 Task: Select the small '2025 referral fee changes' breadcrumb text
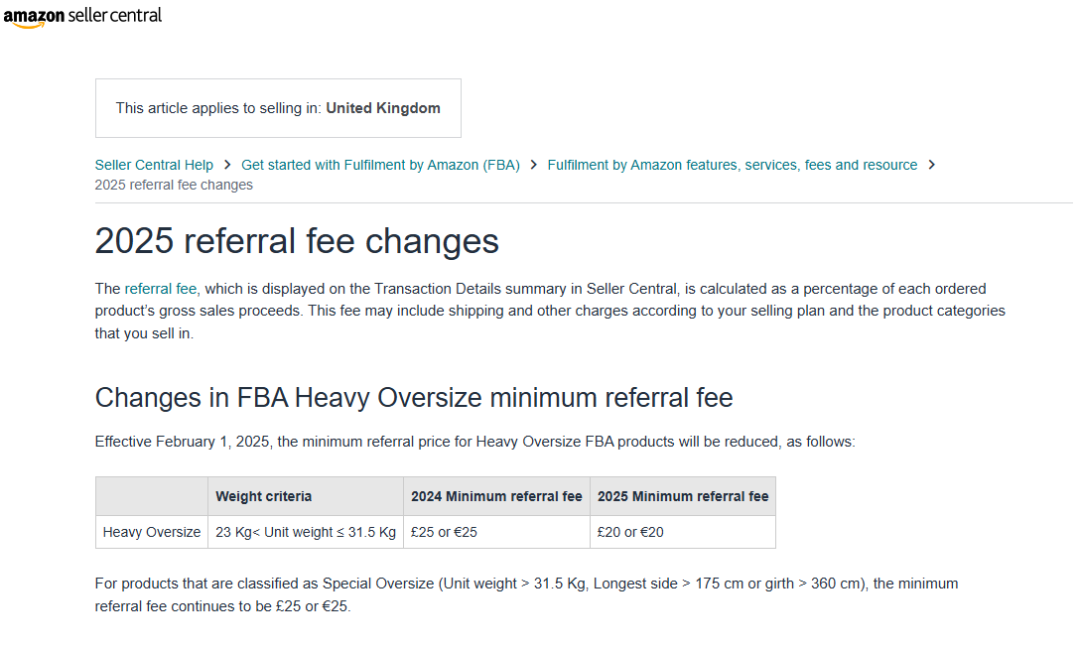[x=174, y=185]
